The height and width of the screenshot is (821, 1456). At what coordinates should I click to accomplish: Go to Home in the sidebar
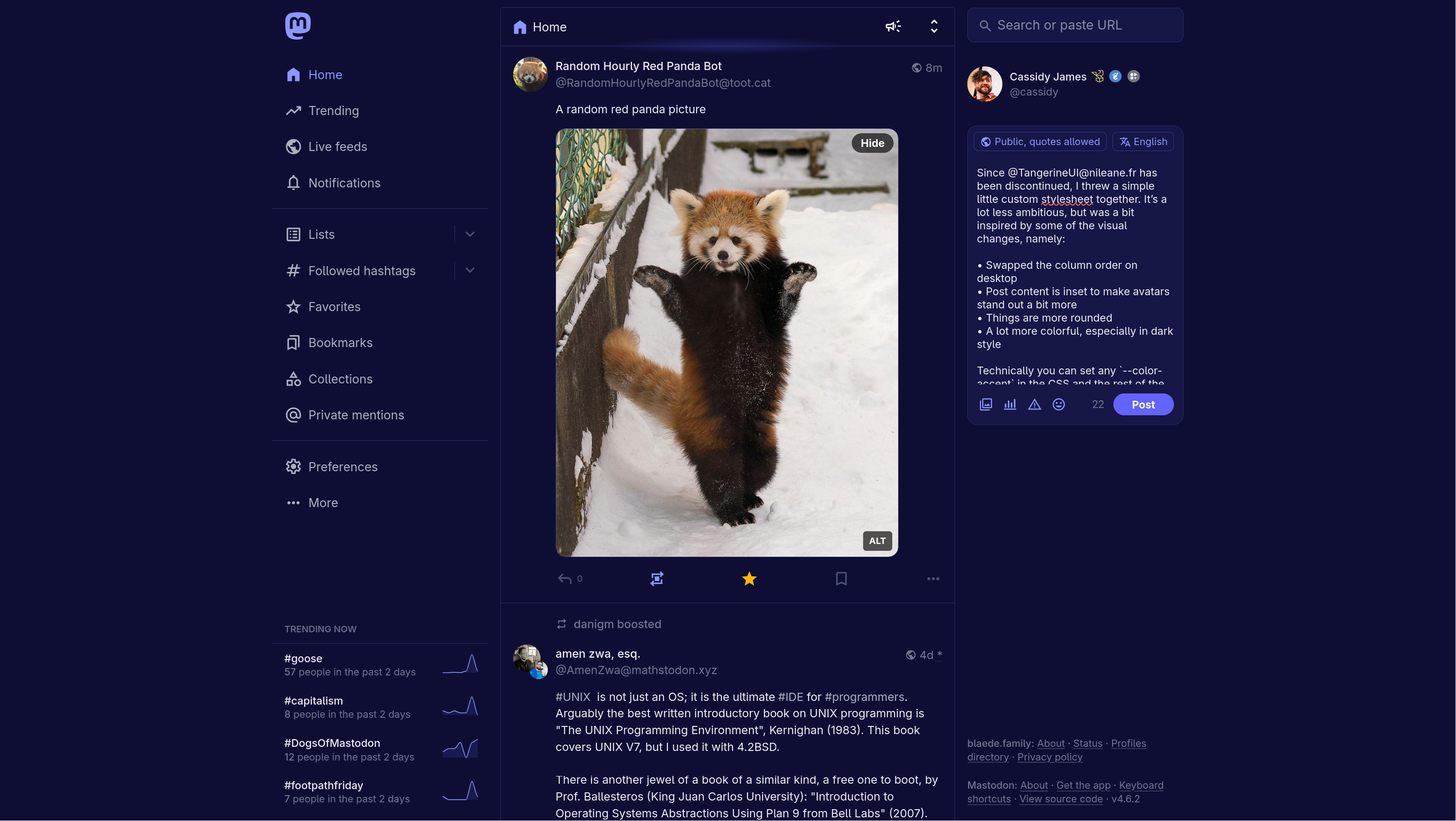(x=313, y=75)
